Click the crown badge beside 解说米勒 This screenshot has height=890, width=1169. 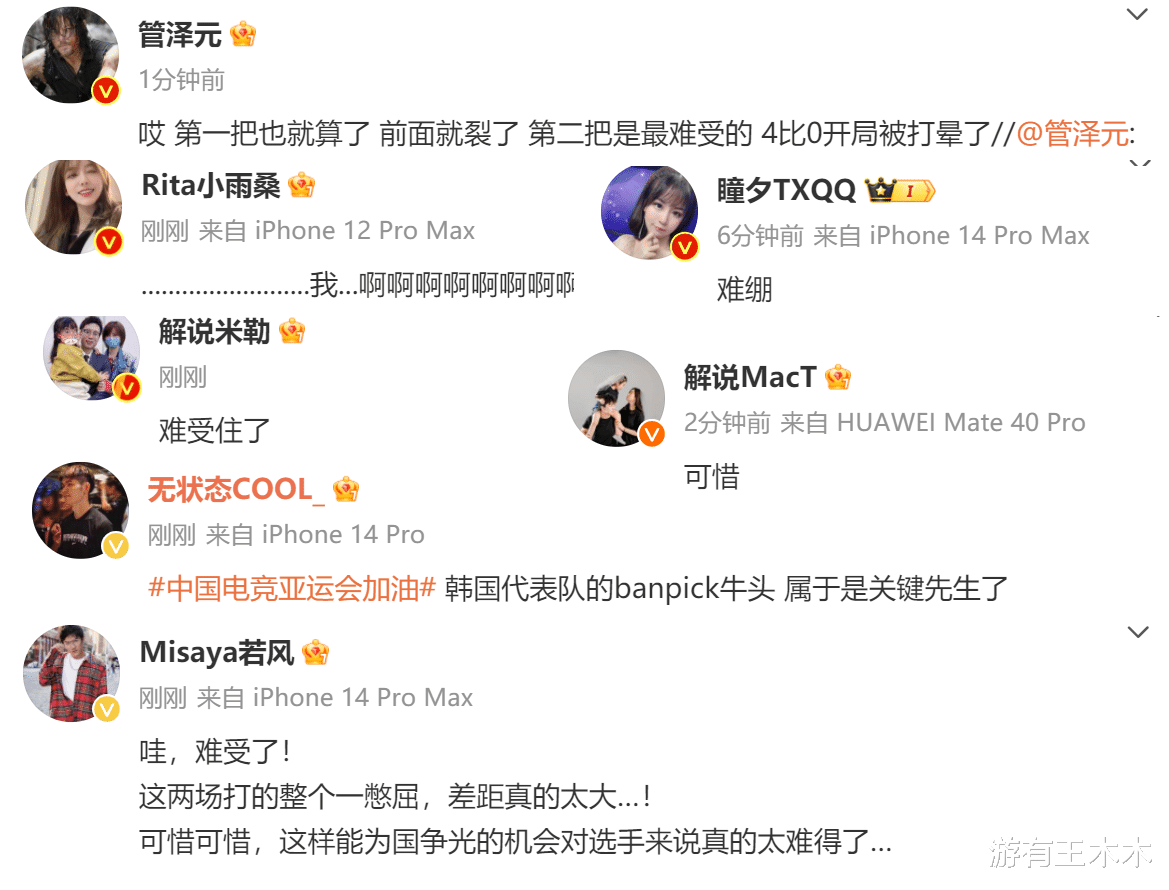[292, 331]
